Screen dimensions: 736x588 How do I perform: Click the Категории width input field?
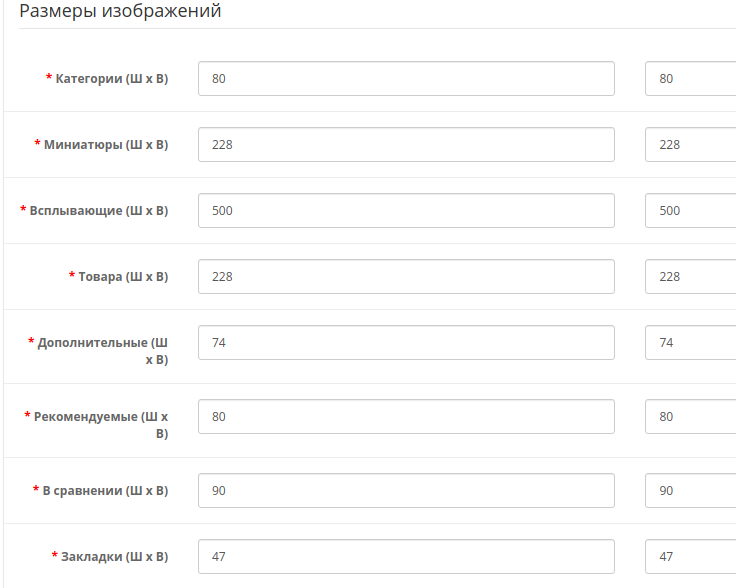click(406, 79)
